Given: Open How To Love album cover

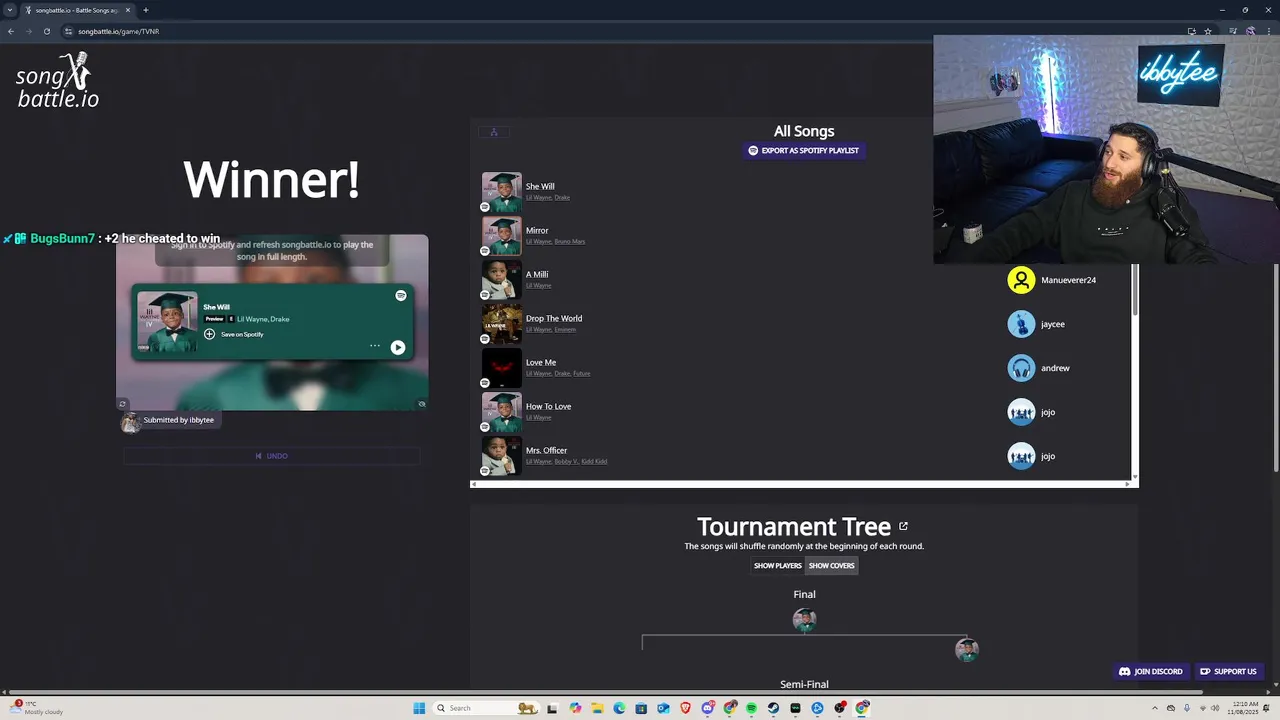Looking at the screenshot, I should pyautogui.click(x=502, y=412).
